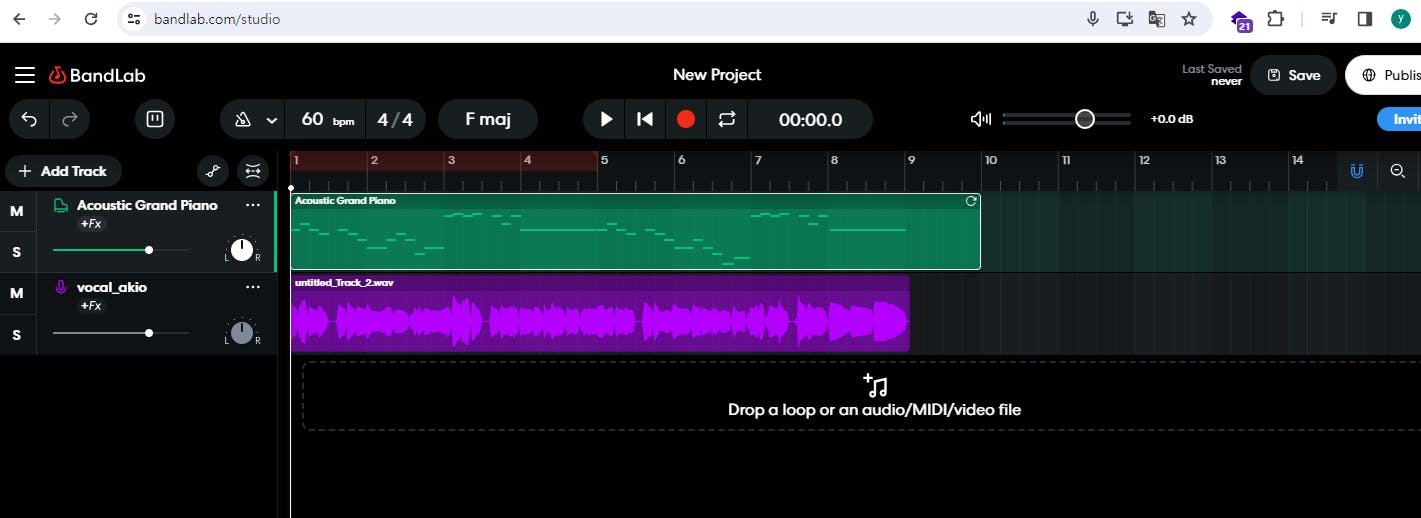The height and width of the screenshot is (518, 1421).
Task: Click the Invite button
Action: [x=1400, y=119]
